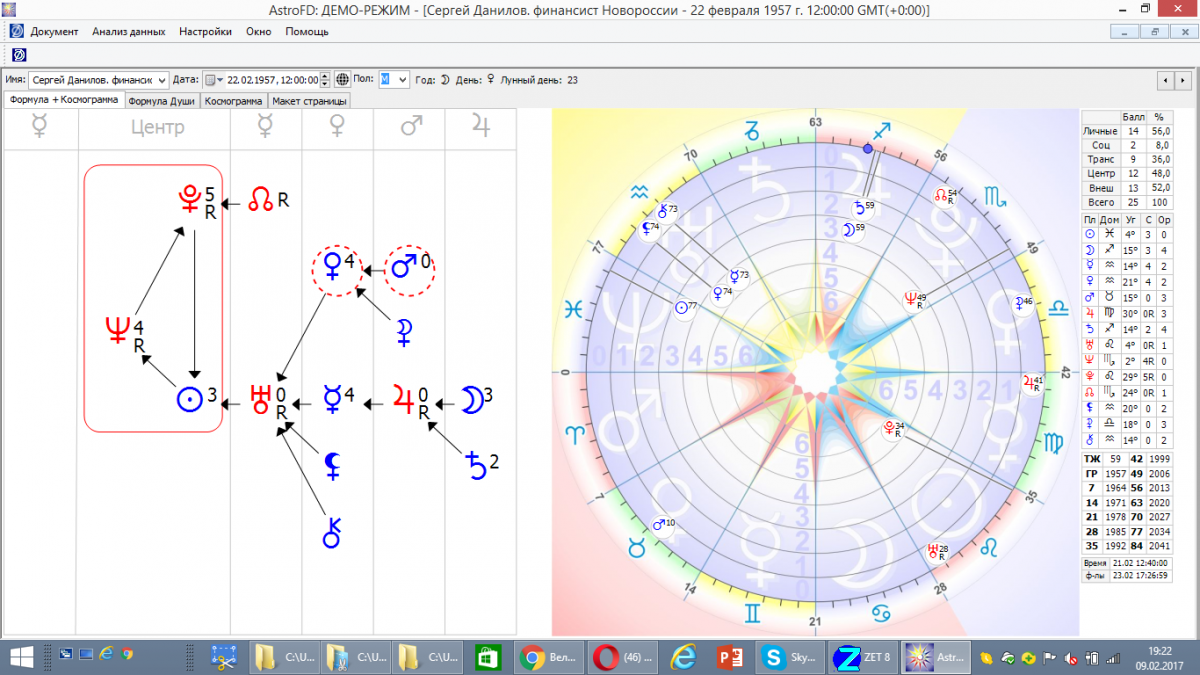Click the AstroFD icon in the toolbar
Viewport: 1200px width, 675px height.
point(17,54)
